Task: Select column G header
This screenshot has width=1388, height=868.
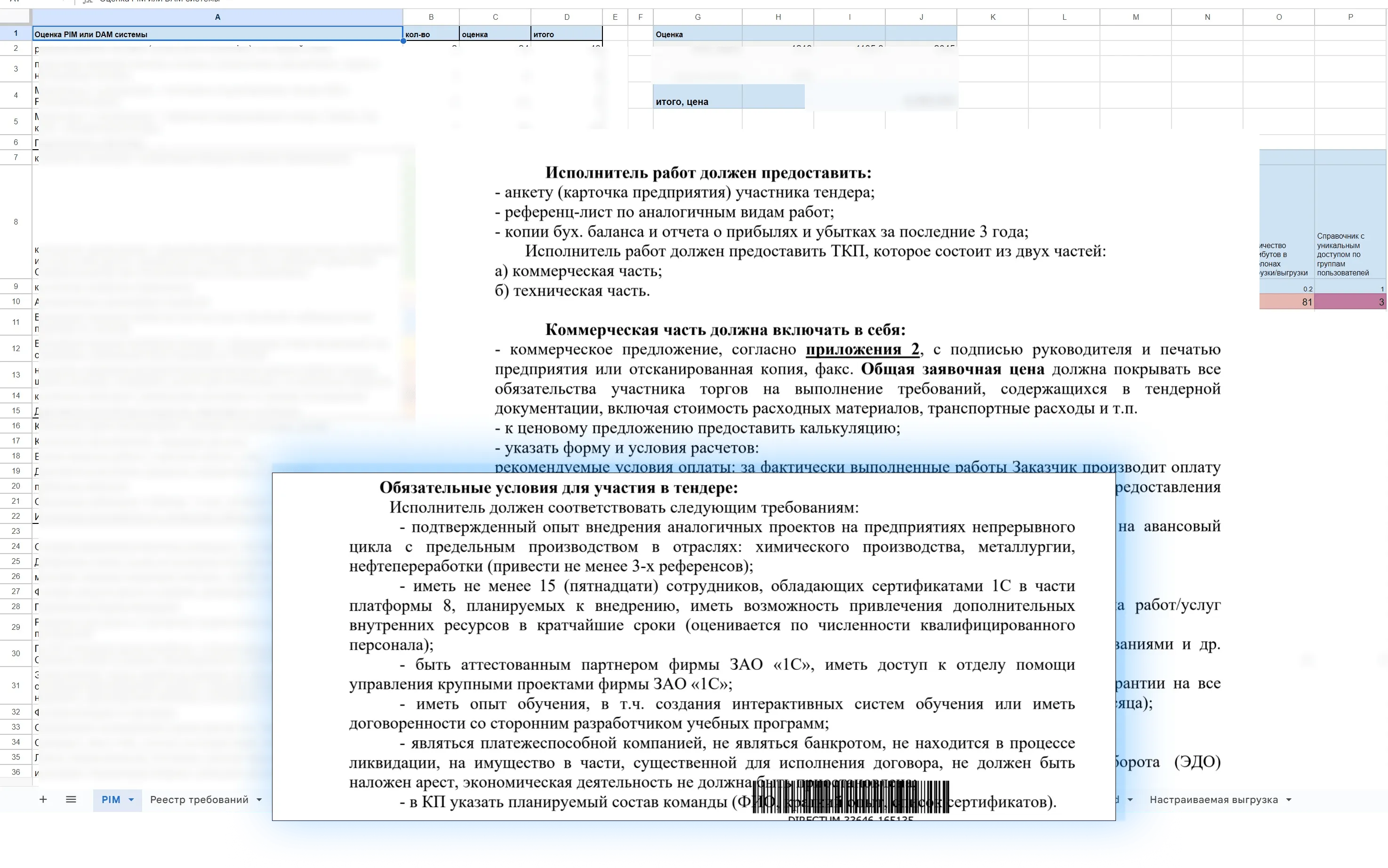Action: coord(698,17)
